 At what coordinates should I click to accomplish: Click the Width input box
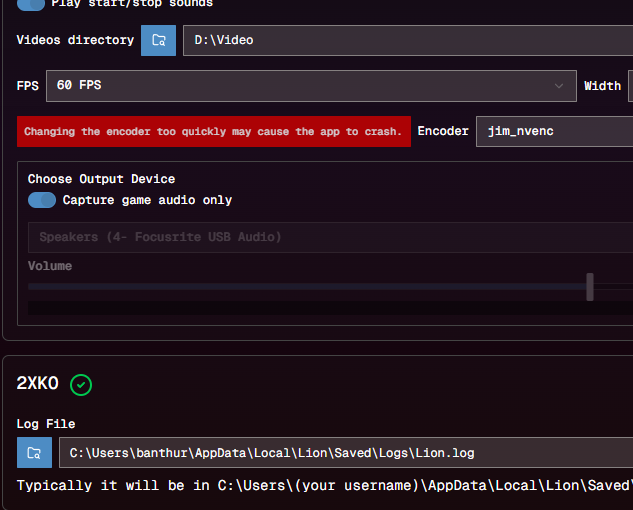pos(630,86)
